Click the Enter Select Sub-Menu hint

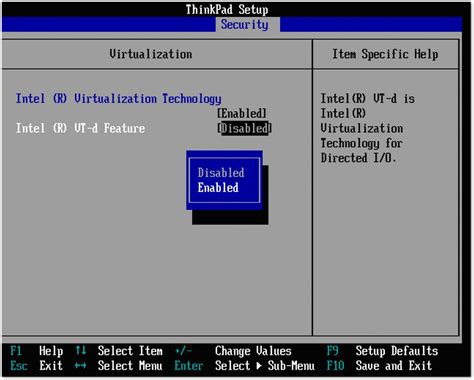[x=244, y=366]
